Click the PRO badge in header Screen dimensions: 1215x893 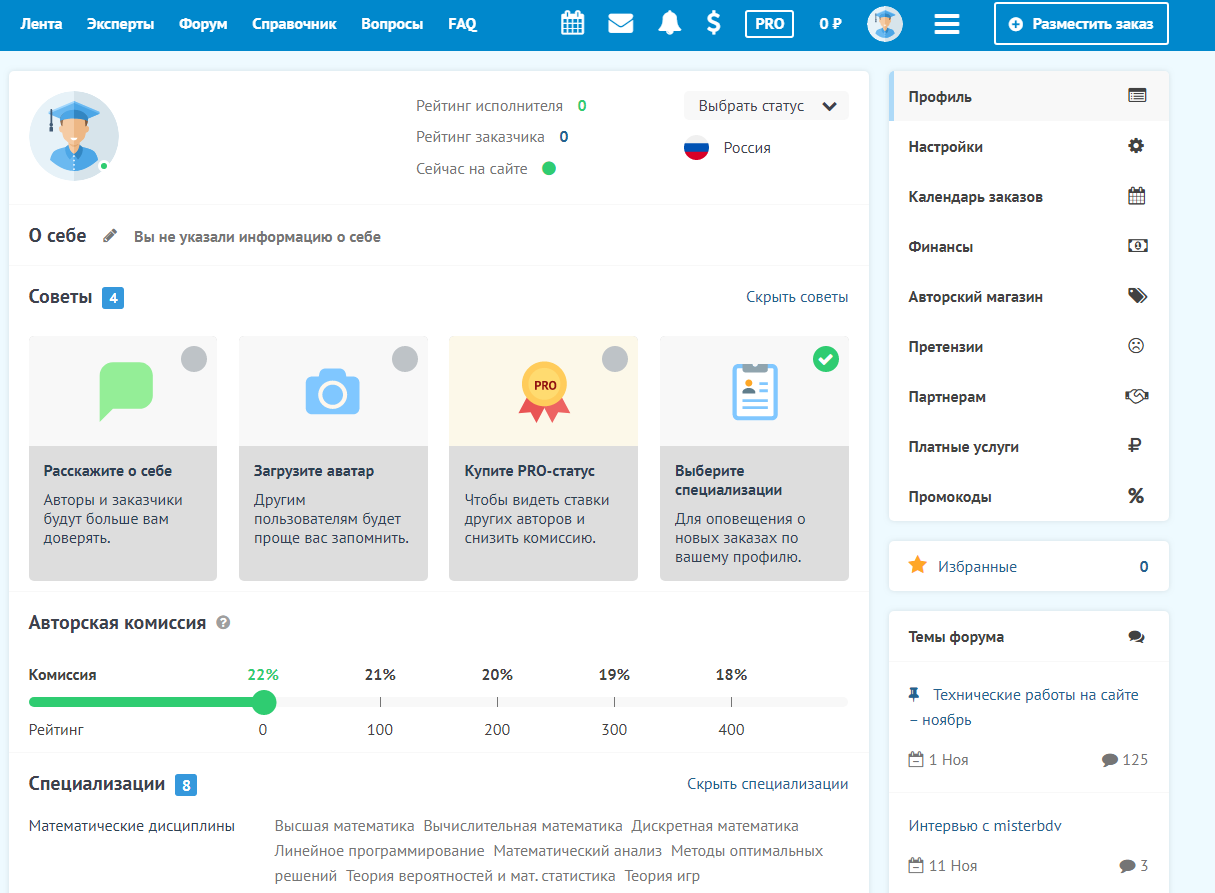pyautogui.click(x=769, y=24)
